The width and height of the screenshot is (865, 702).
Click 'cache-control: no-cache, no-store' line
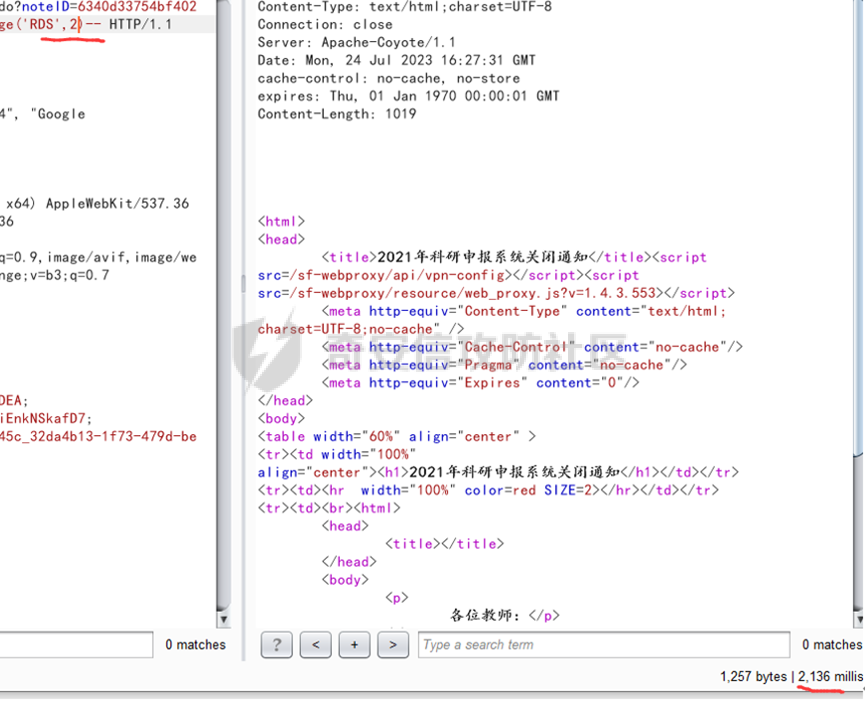pos(389,78)
